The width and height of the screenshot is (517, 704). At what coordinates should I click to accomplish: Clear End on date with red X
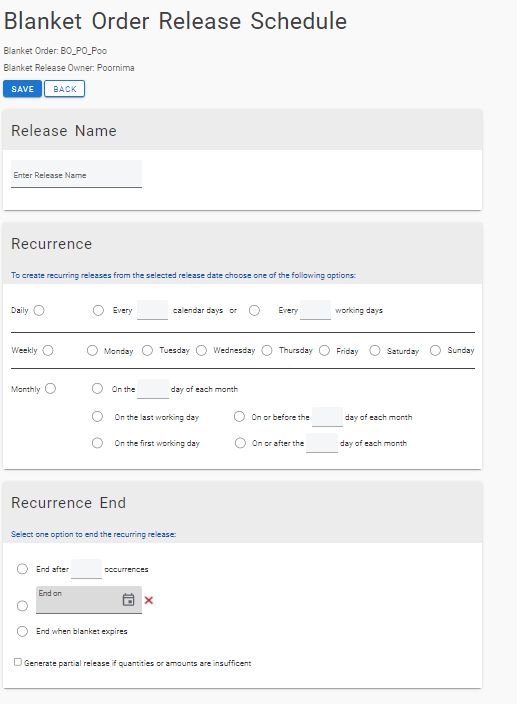(x=149, y=600)
